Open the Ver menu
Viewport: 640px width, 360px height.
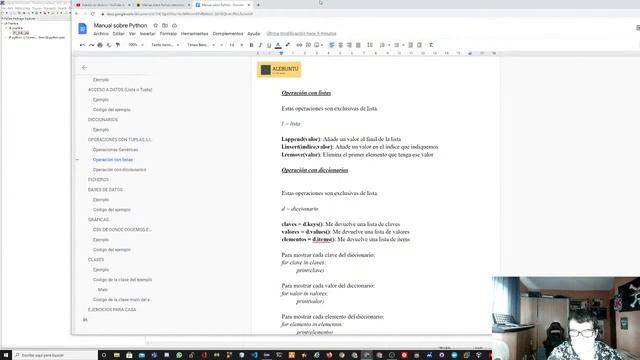(x=132, y=33)
